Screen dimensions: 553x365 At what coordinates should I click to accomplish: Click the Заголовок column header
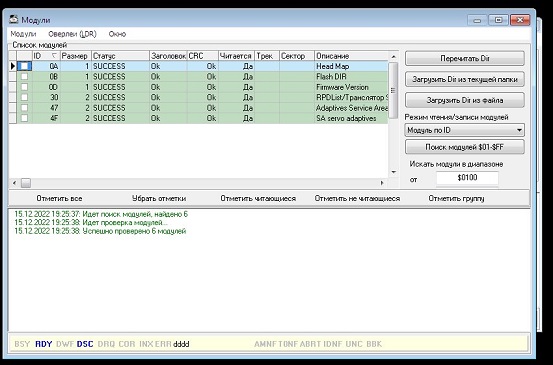[168, 56]
